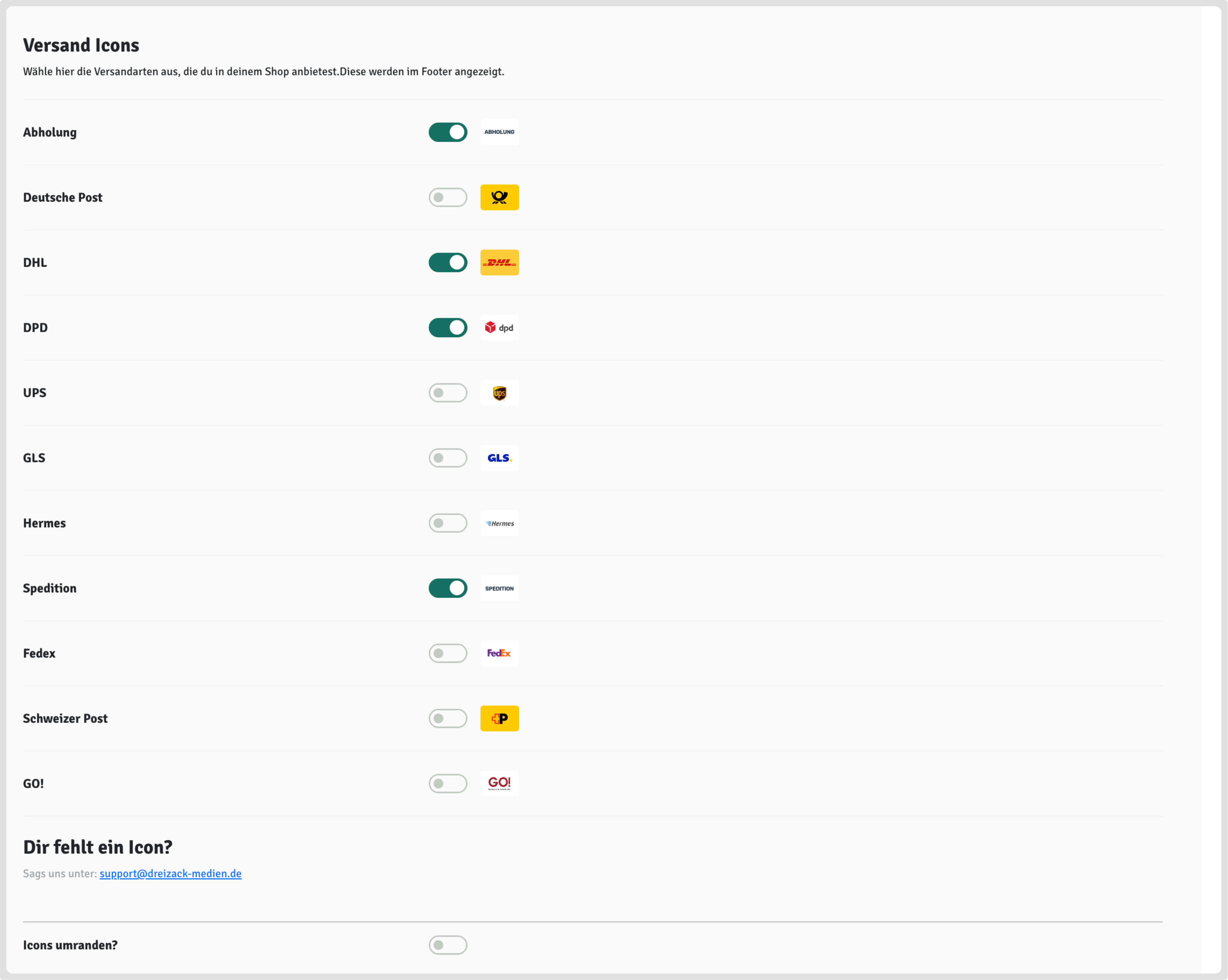Switch on the Hermes toggle
Image resolution: width=1228 pixels, height=980 pixels.
tap(448, 523)
